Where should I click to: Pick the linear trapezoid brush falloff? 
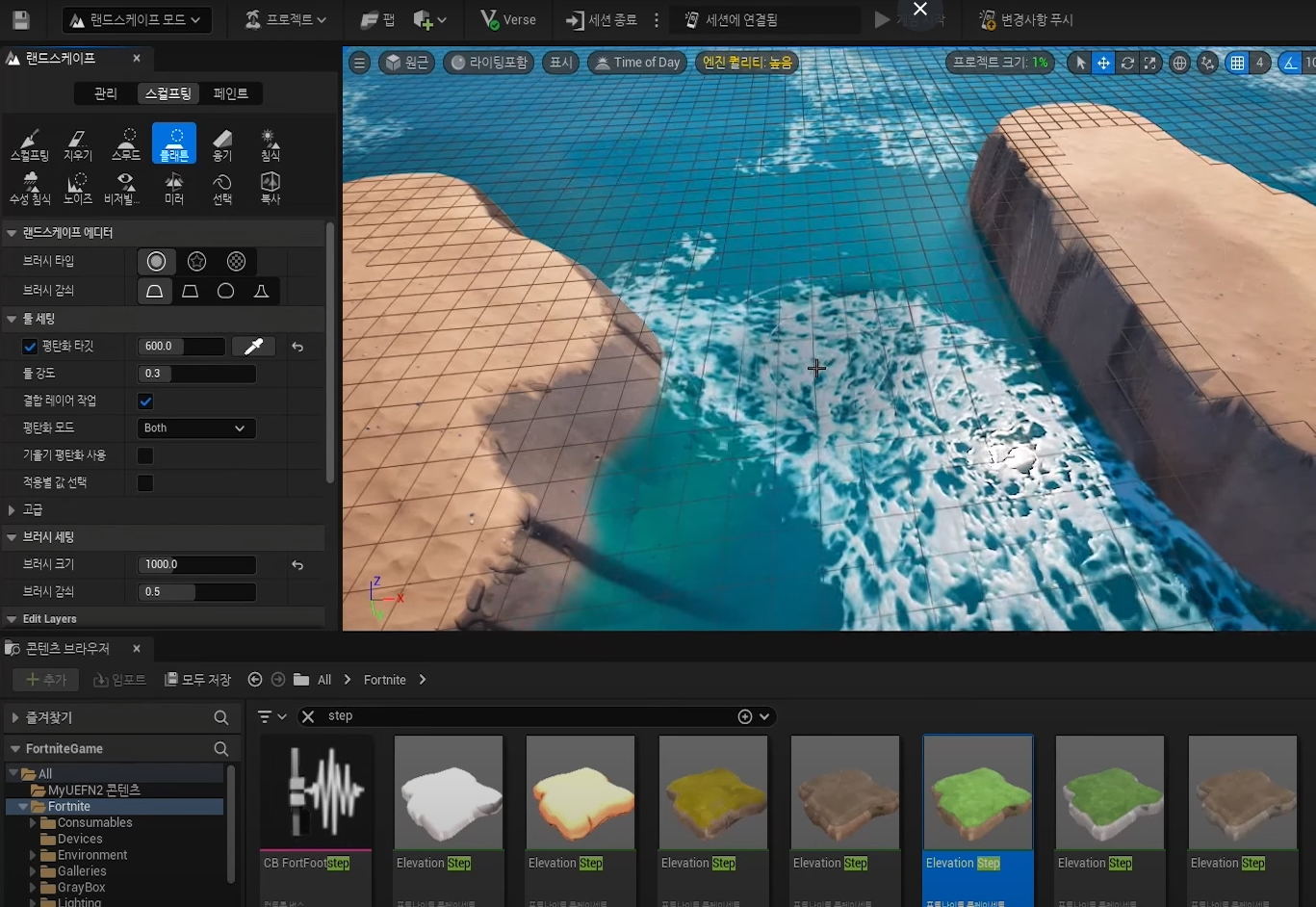(x=190, y=291)
